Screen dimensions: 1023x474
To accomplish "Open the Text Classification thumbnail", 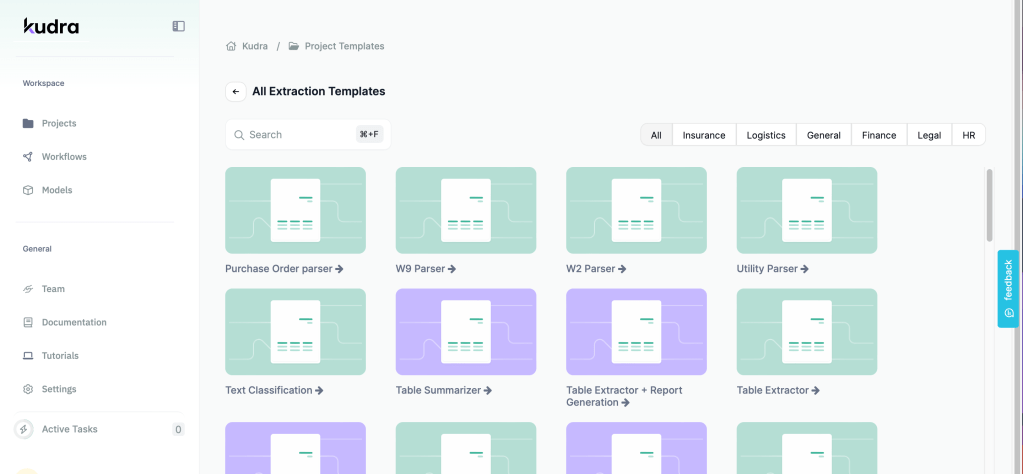I will coord(296,332).
